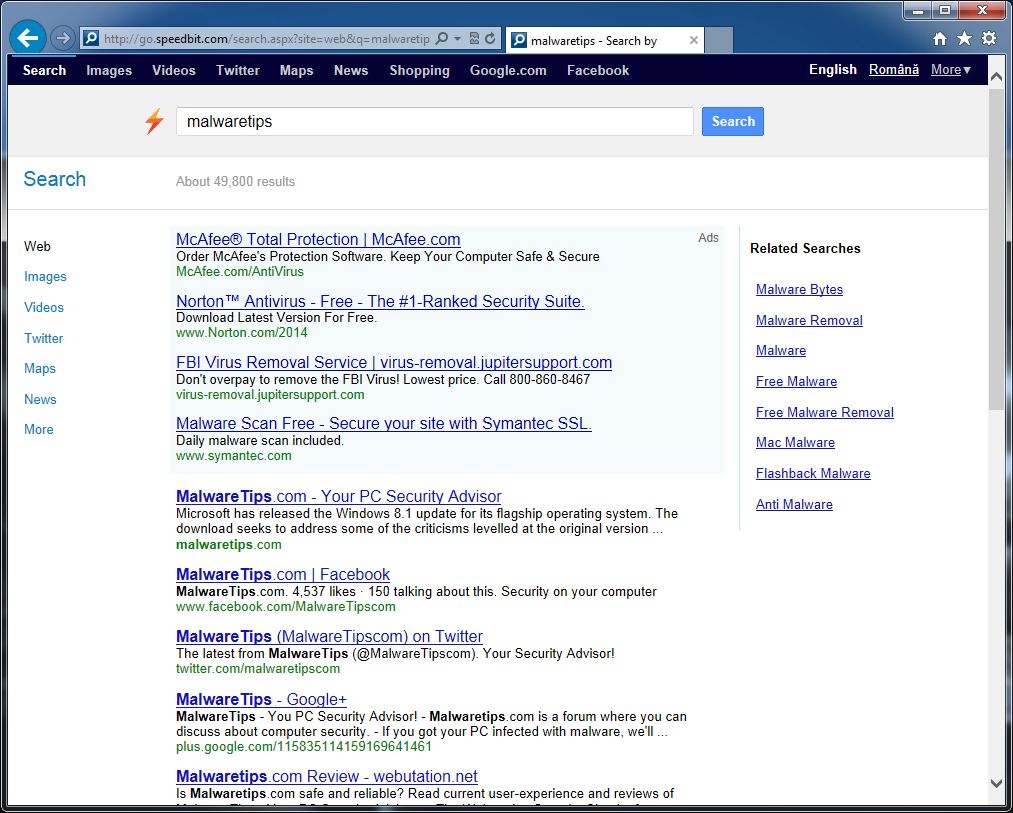The height and width of the screenshot is (813, 1013).
Task: Open MalwareTips on Twitter result
Action: point(329,637)
